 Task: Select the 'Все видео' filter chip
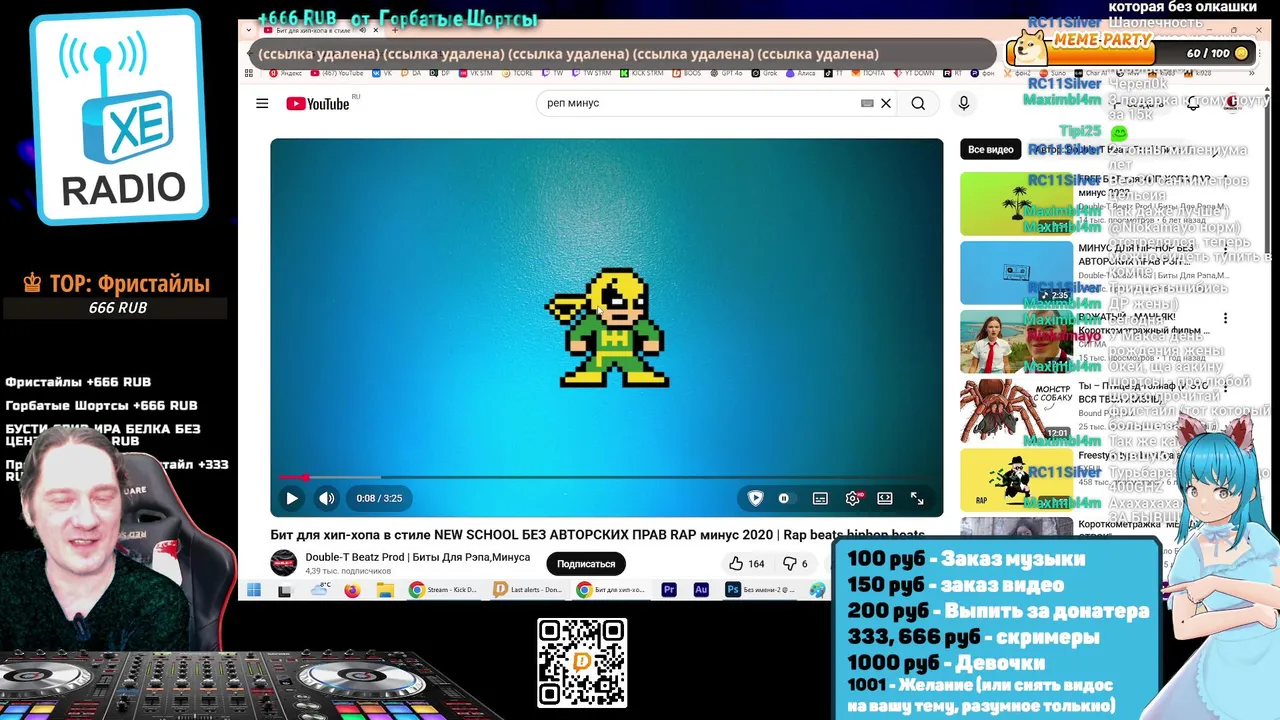coord(990,149)
